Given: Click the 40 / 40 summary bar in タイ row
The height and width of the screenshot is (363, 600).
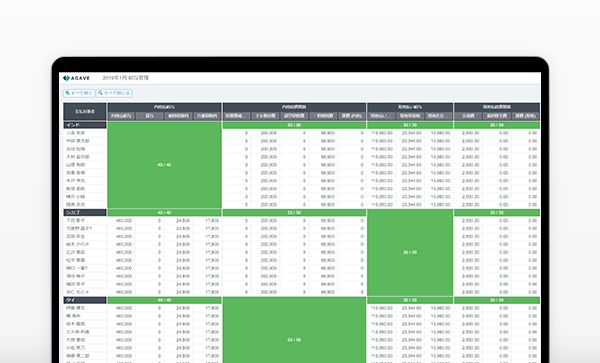Looking at the screenshot, I should tap(165, 300).
